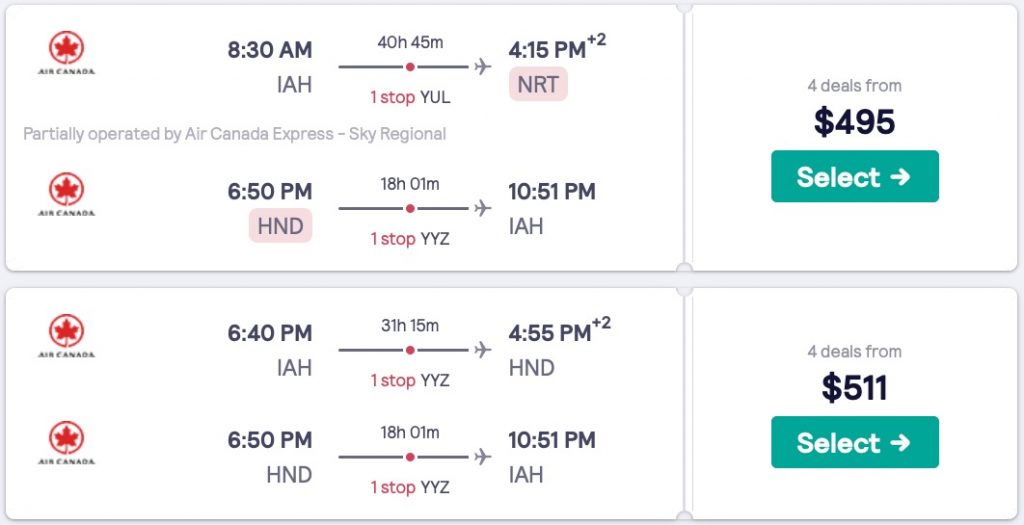Viewport: 1024px width, 525px height.
Task: Click the airplane icon on the $511 deal's return leg
Action: (x=483, y=457)
